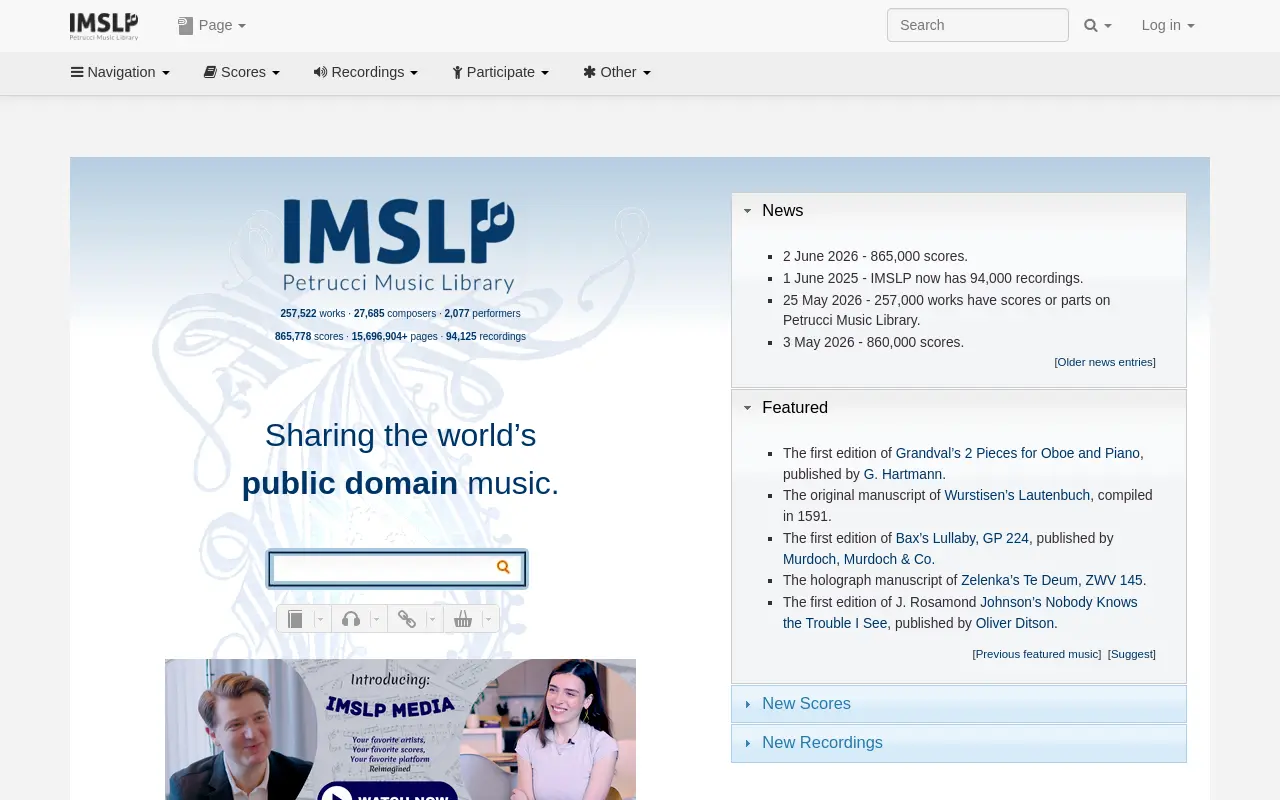Open Bax's Lullaby, GP 224 link
This screenshot has height=800, width=1280.
(x=962, y=538)
